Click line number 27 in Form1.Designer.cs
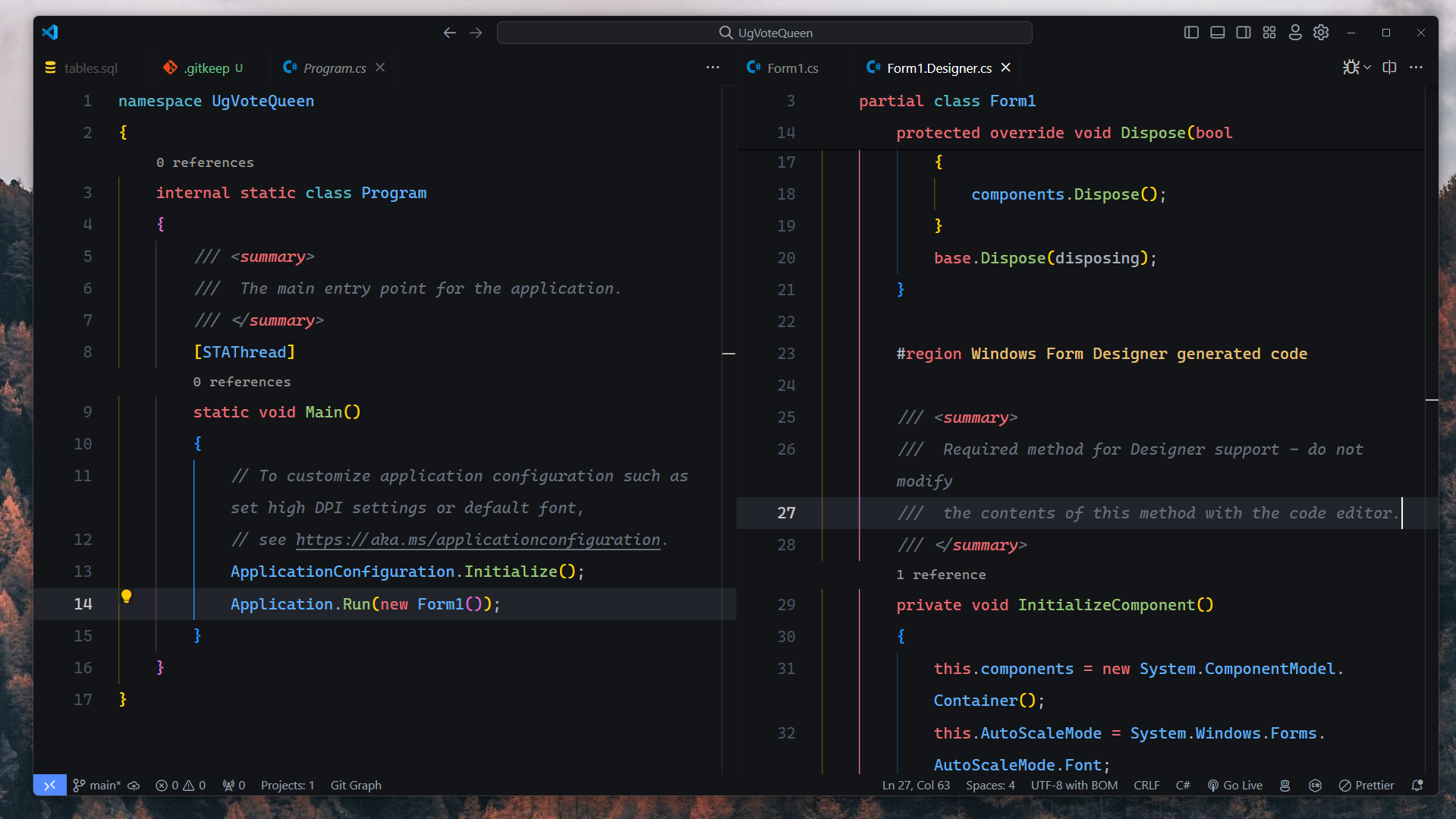 pyautogui.click(x=786, y=513)
